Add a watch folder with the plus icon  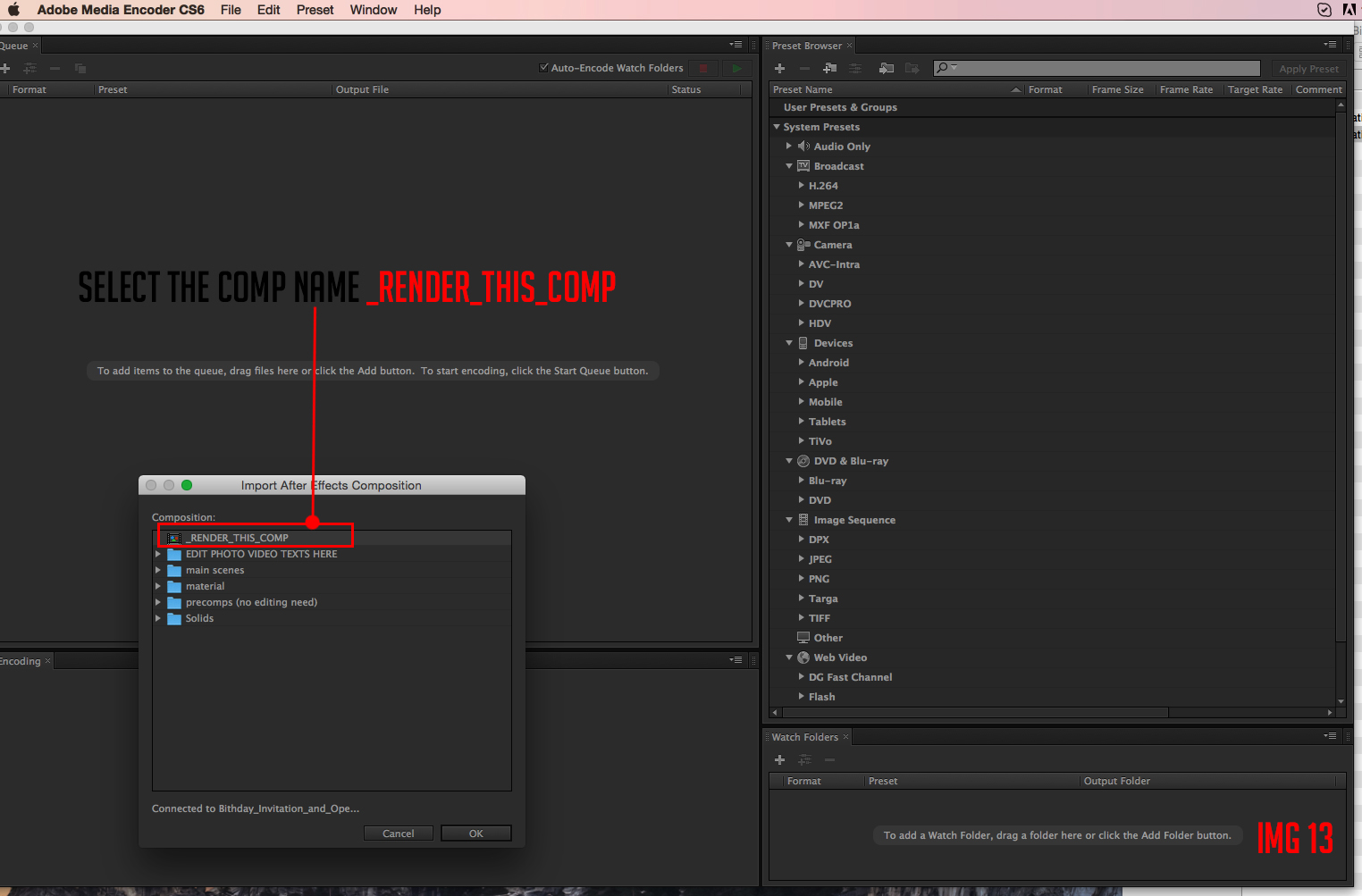click(779, 760)
